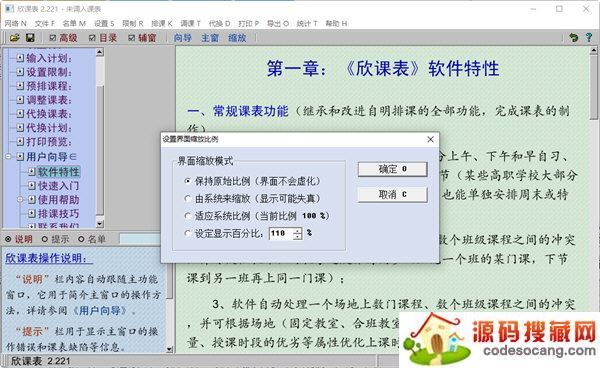Image resolution: width=600 pixels, height=368 pixels.
Task: Click the document icon beside 快速入门
Action: click(32, 186)
